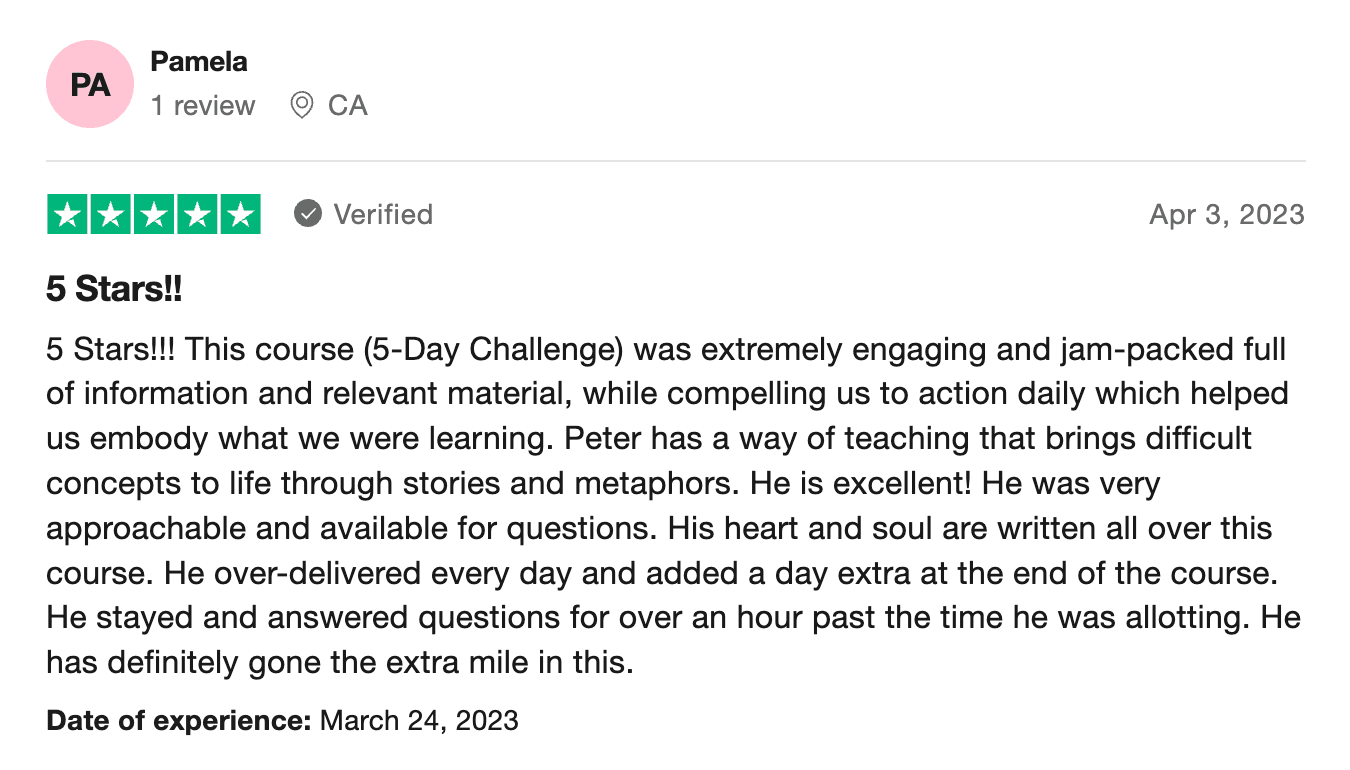Select the CA location label
The height and width of the screenshot is (770, 1350).
(x=348, y=105)
